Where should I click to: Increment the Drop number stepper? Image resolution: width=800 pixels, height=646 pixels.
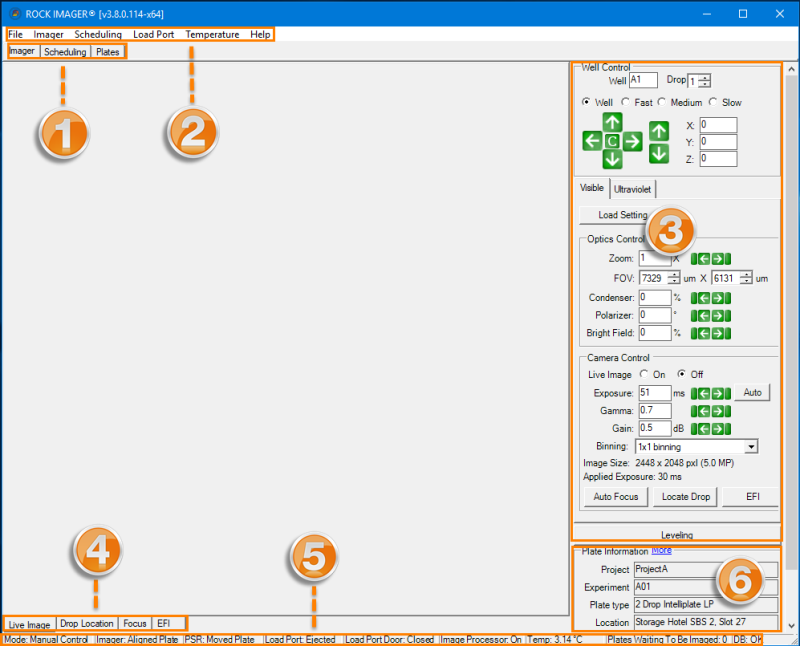click(704, 77)
